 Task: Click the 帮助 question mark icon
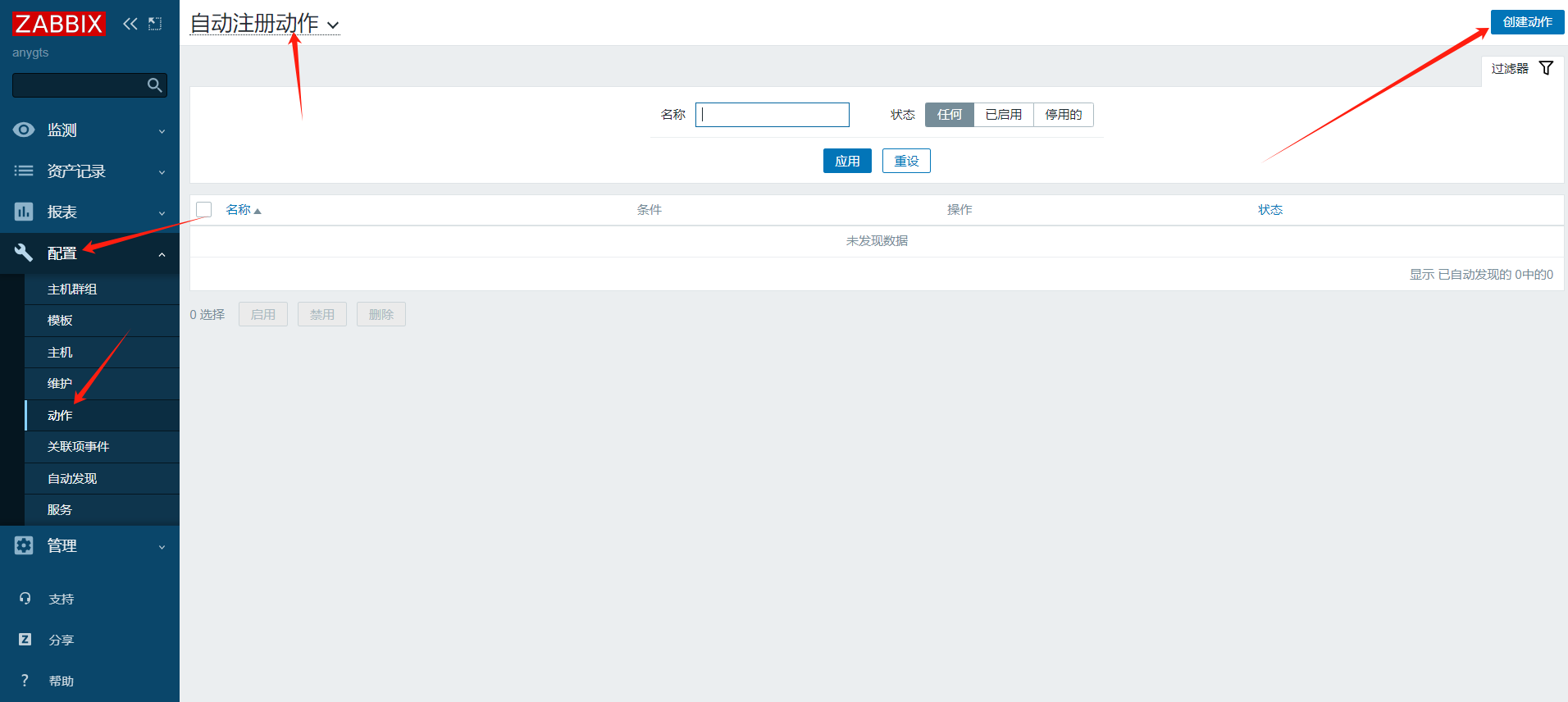coord(25,681)
